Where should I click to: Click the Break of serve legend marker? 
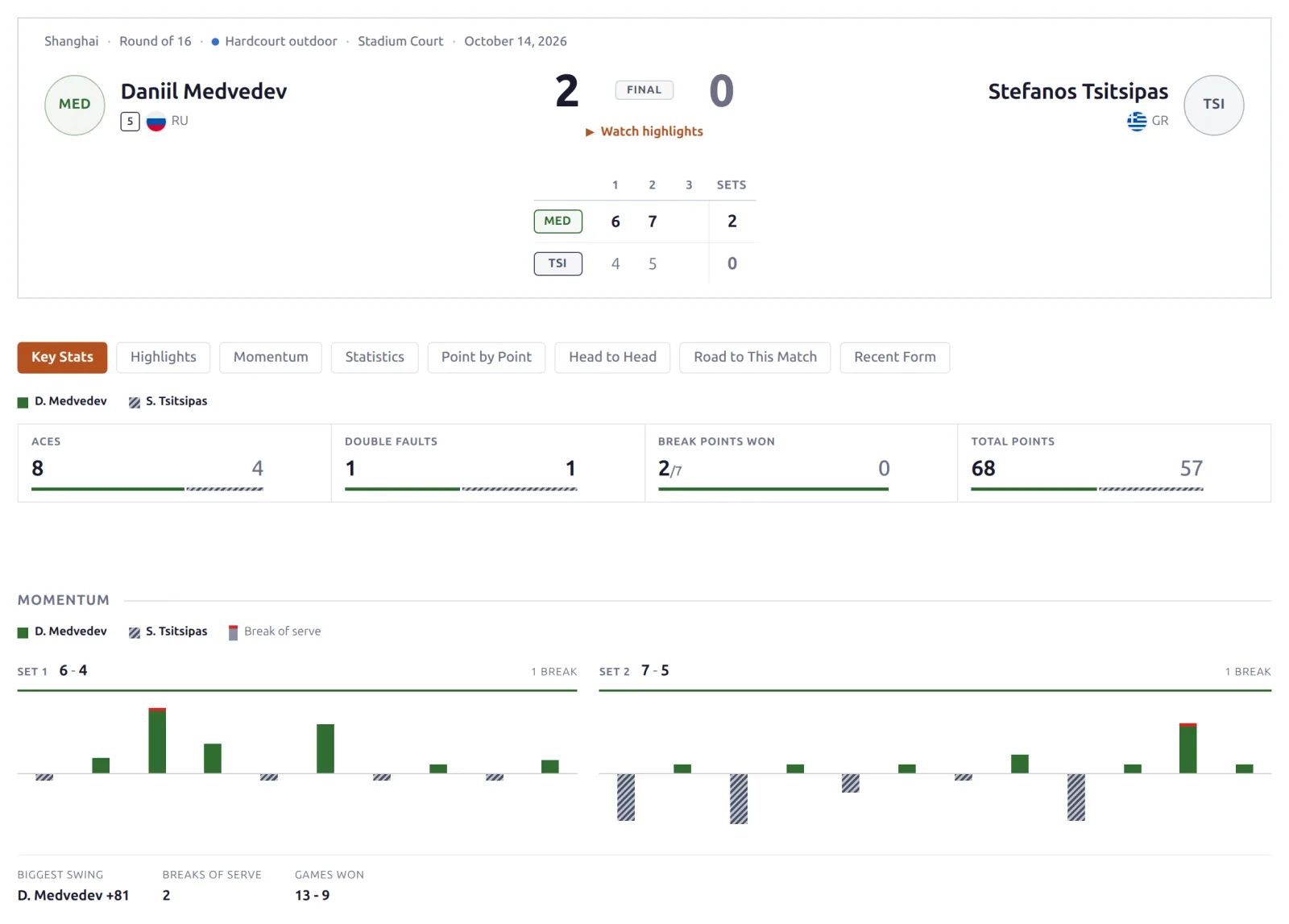(233, 632)
